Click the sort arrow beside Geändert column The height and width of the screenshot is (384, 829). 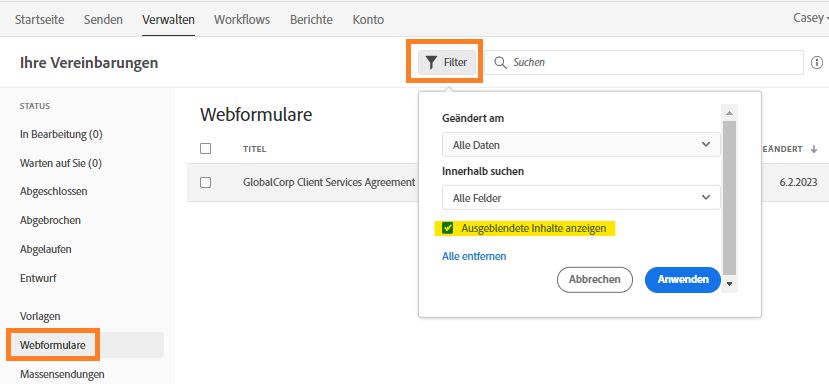[813, 150]
